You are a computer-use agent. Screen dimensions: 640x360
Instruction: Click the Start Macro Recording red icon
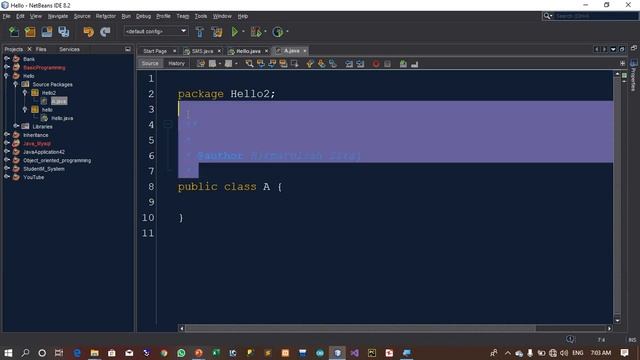coord(376,64)
